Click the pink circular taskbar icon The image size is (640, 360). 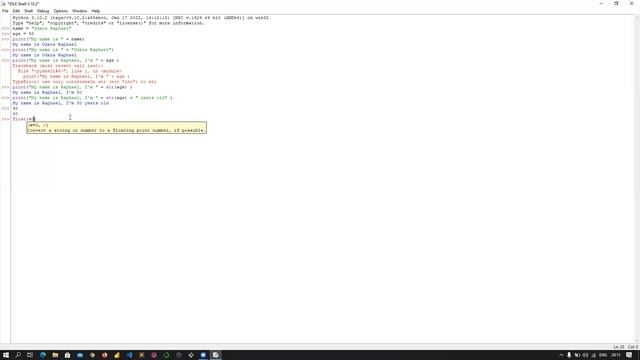pos(154,355)
